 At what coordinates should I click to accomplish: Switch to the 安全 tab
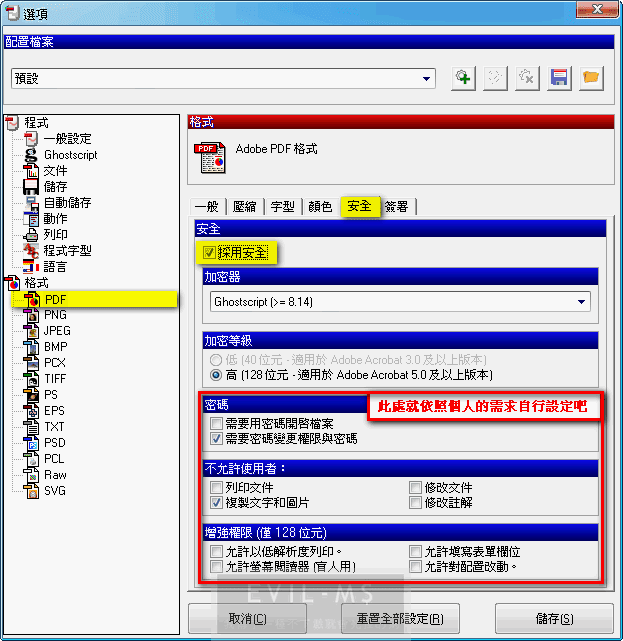point(360,206)
